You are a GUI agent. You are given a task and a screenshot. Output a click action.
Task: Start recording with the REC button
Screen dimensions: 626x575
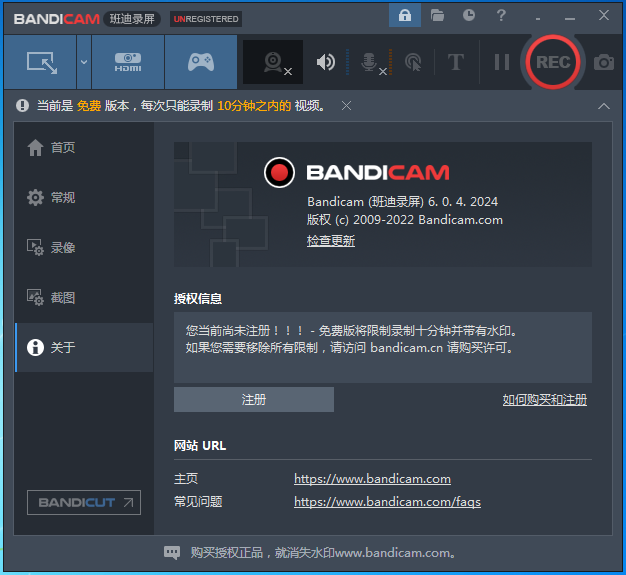pos(553,62)
